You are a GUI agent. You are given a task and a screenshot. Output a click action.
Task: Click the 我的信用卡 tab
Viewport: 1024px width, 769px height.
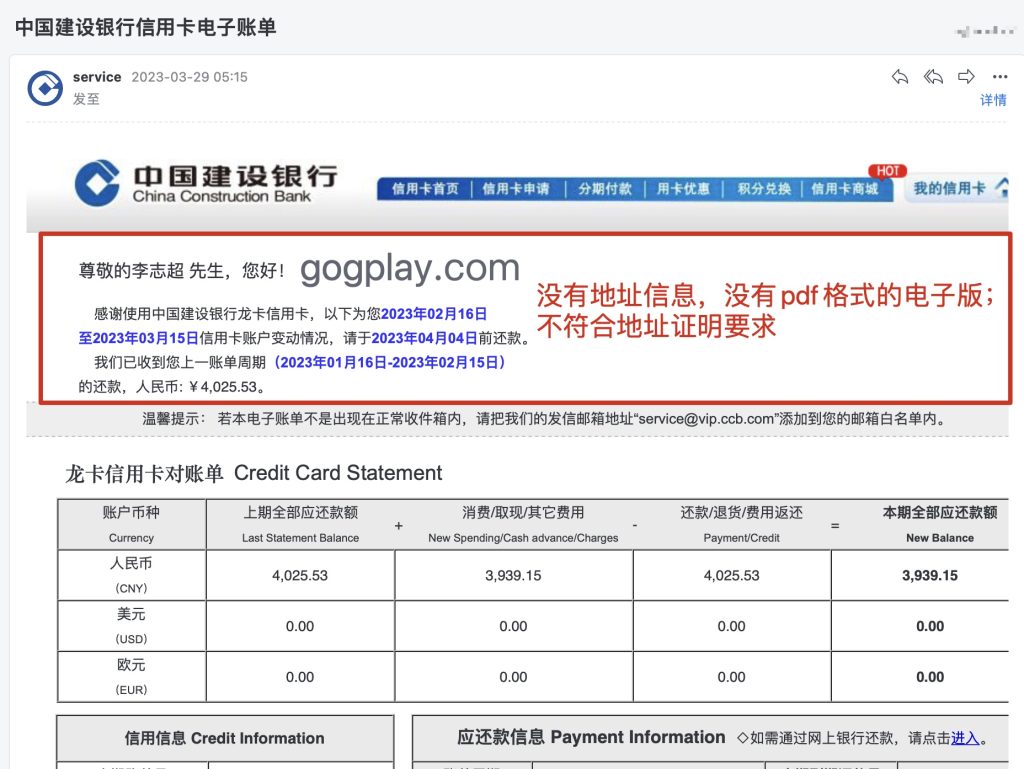tap(949, 188)
